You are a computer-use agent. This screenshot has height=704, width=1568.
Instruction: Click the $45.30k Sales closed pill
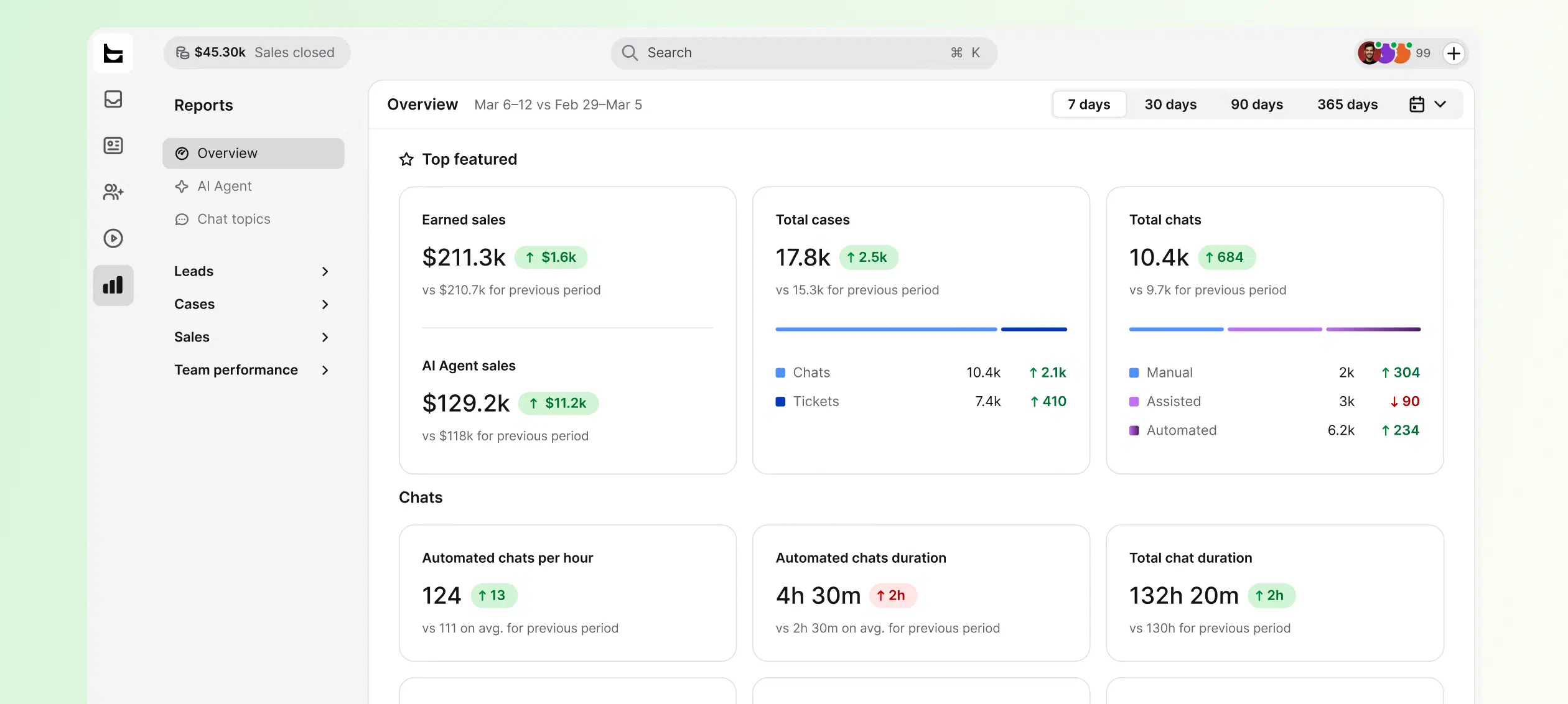pyautogui.click(x=257, y=53)
